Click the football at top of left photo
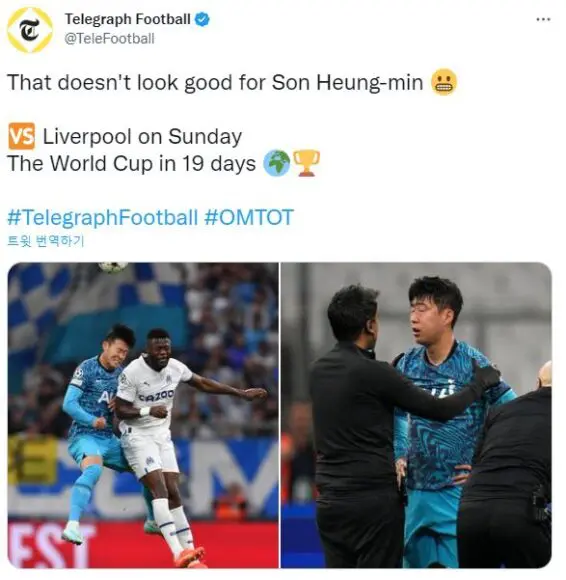Viewport: 566px width, 580px height. pos(113,266)
